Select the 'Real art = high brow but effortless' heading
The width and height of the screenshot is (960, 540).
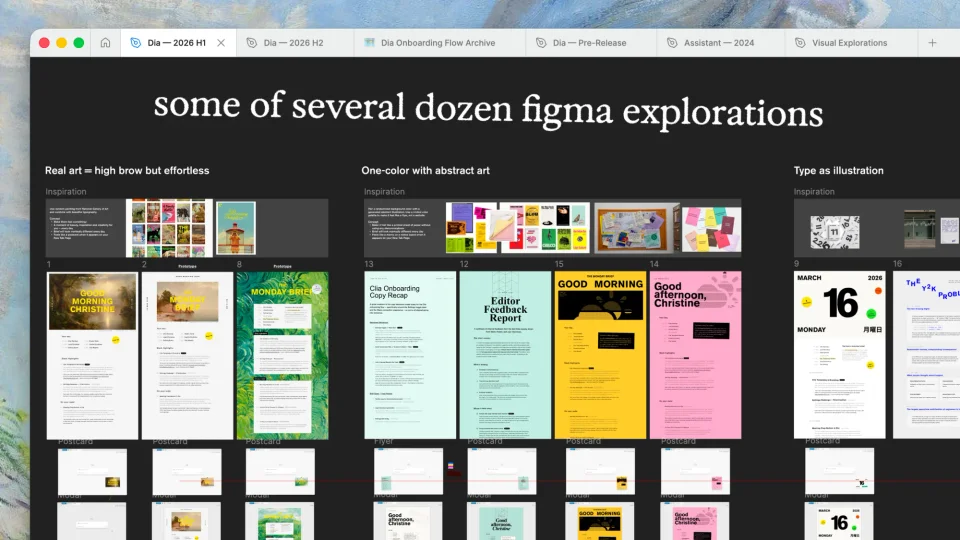click(127, 171)
